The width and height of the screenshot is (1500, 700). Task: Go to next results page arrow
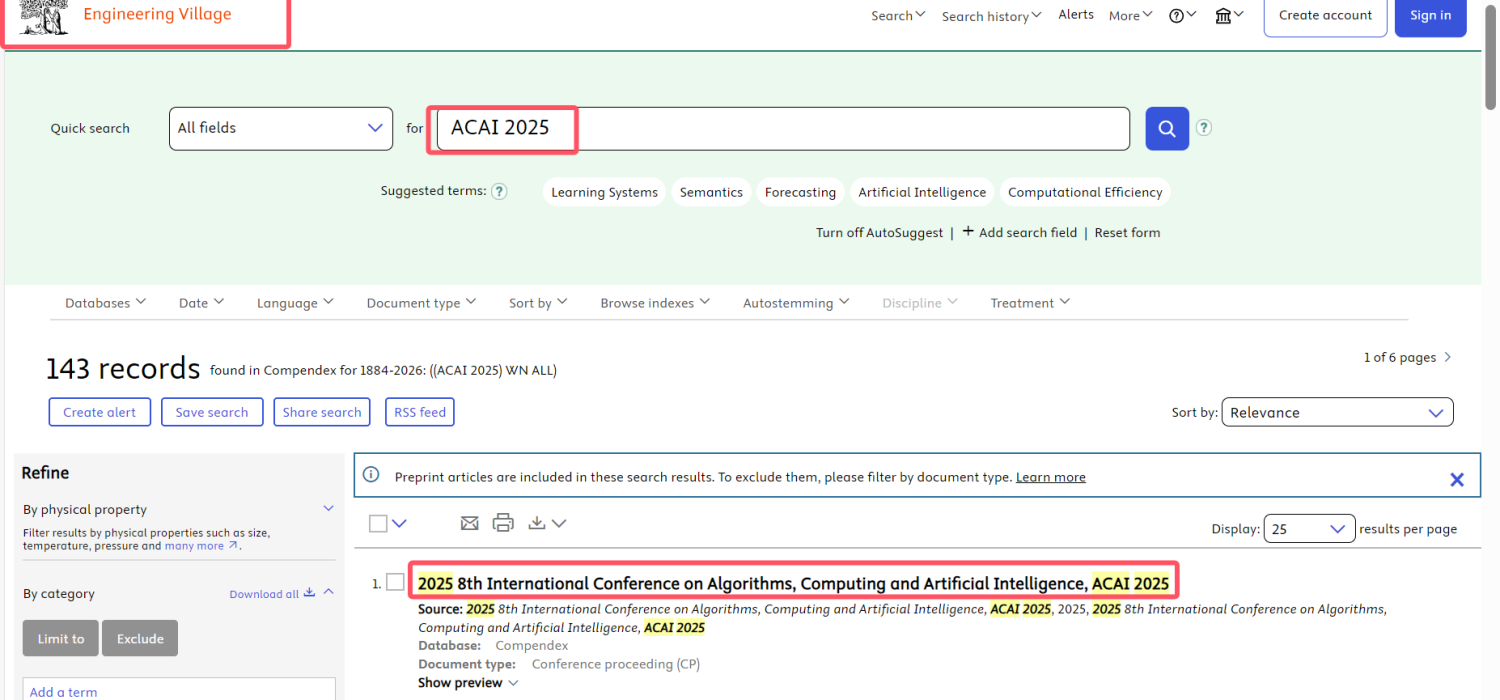(x=1448, y=357)
